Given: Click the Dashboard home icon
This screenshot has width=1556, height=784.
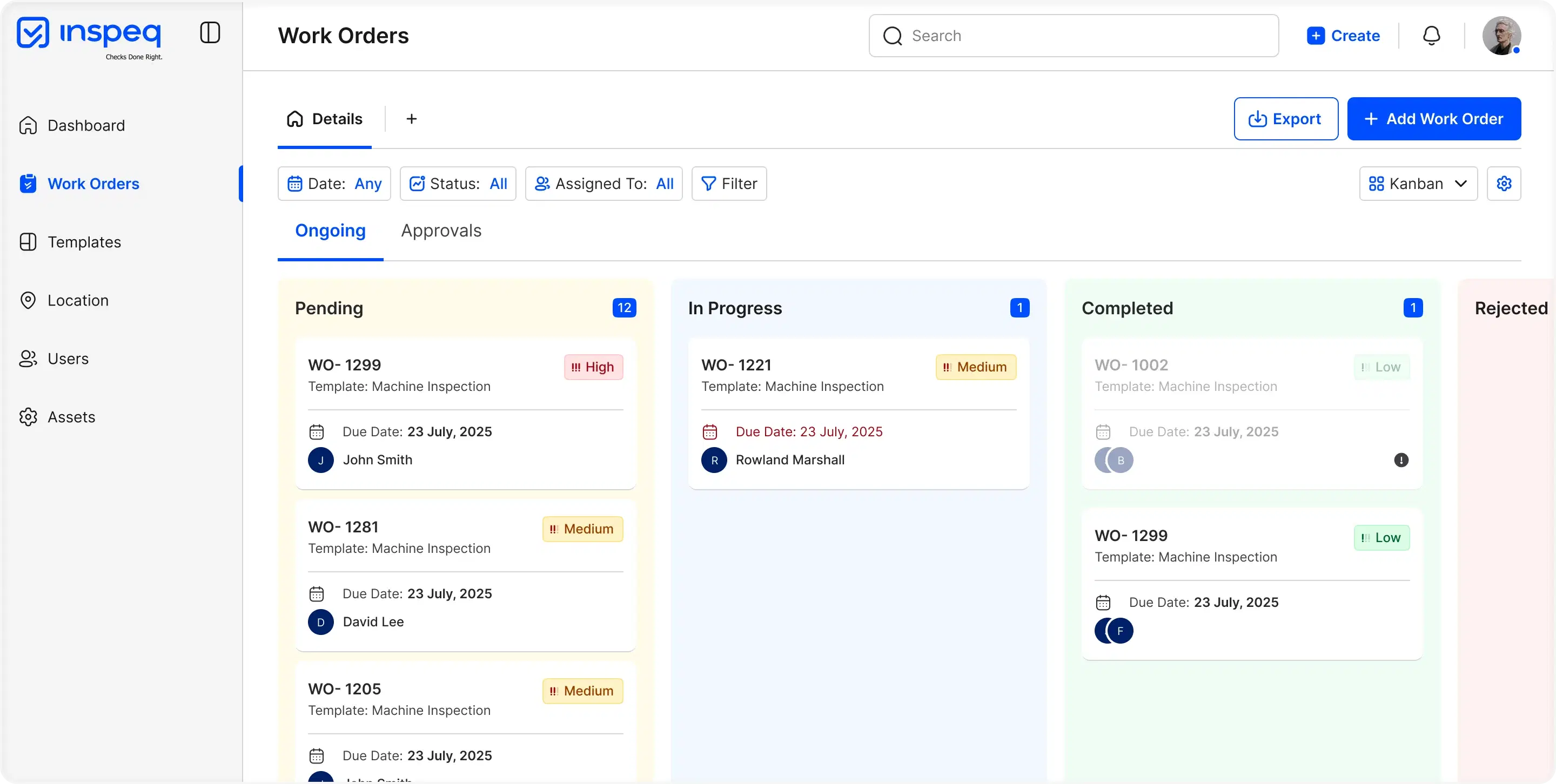Looking at the screenshot, I should click(28, 125).
